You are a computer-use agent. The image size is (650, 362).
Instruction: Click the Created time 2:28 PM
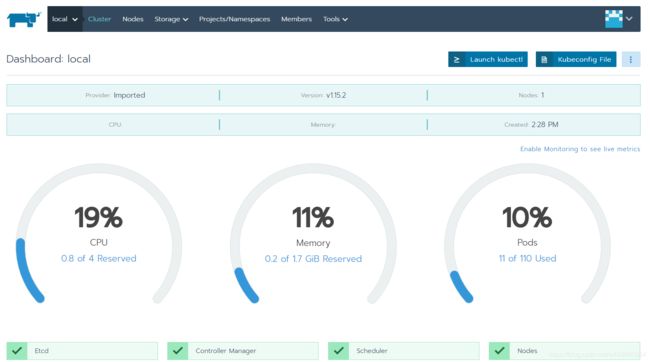pyautogui.click(x=545, y=124)
